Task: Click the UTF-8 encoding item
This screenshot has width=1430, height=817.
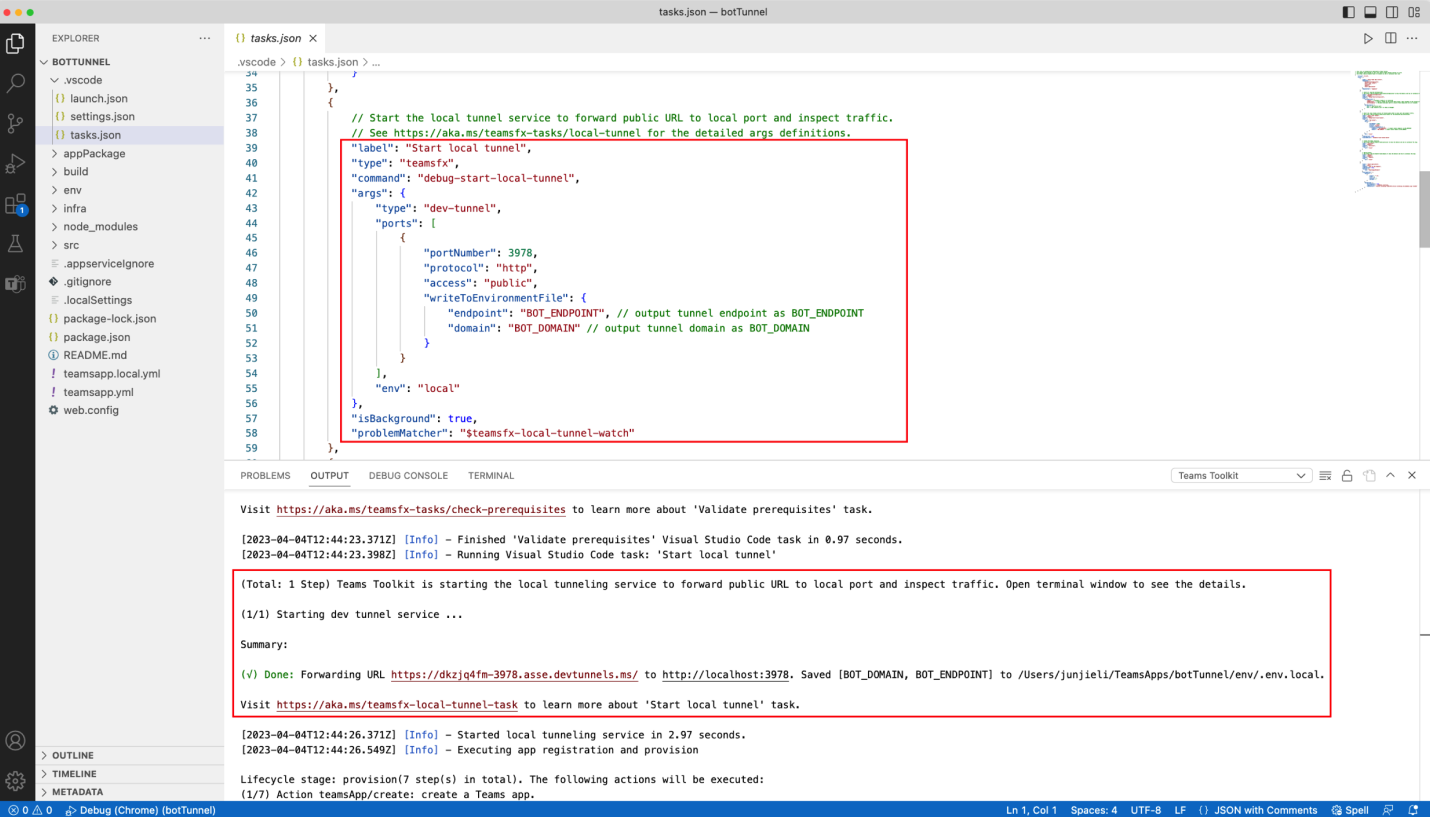Action: (x=1145, y=810)
